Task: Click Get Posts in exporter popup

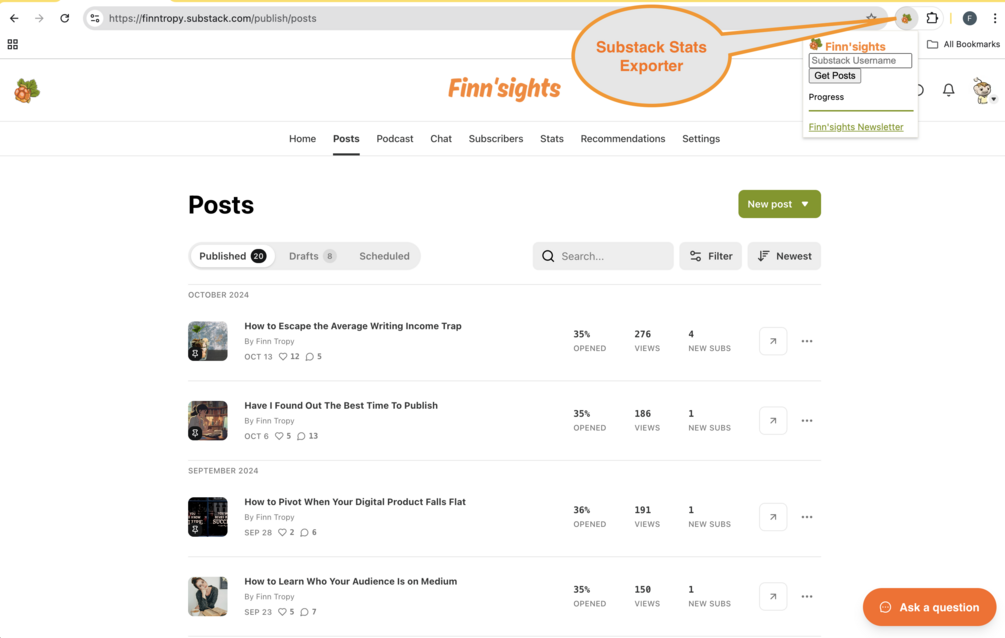Action: (x=835, y=76)
